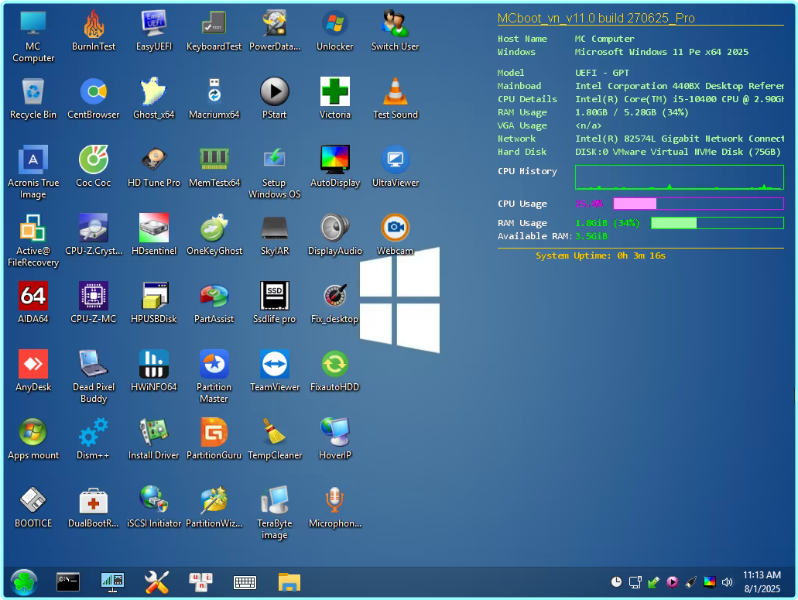Select the HWiNFO64 shortcut

pos(154,372)
